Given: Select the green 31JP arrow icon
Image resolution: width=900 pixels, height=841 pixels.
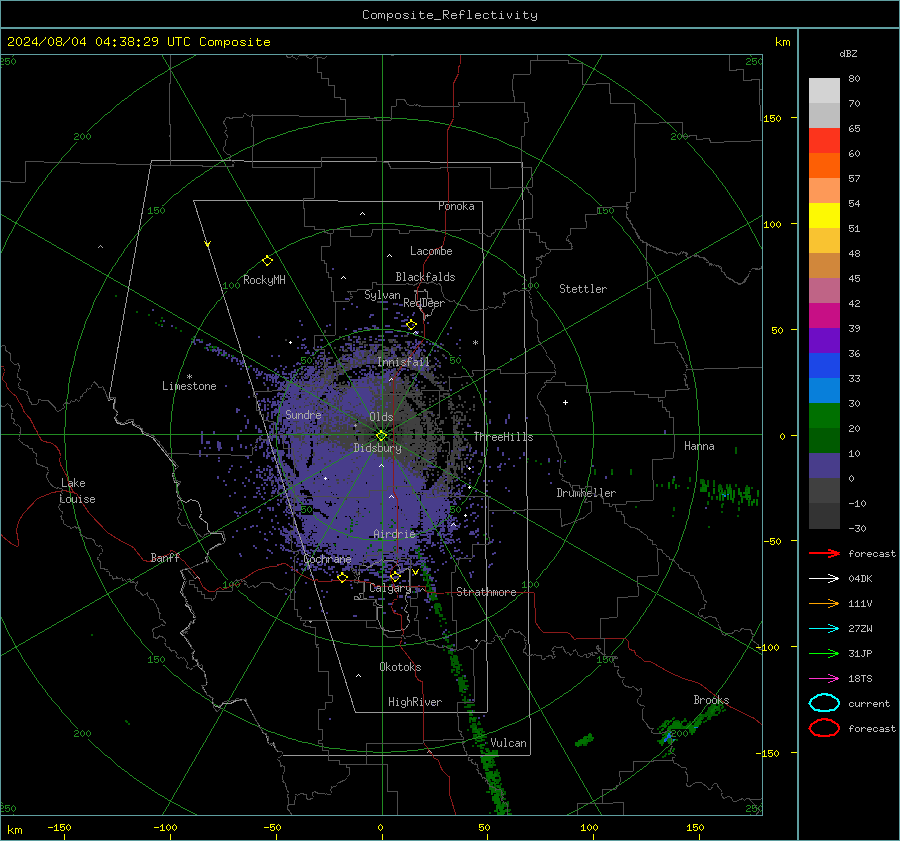Looking at the screenshot, I should click(x=824, y=653).
